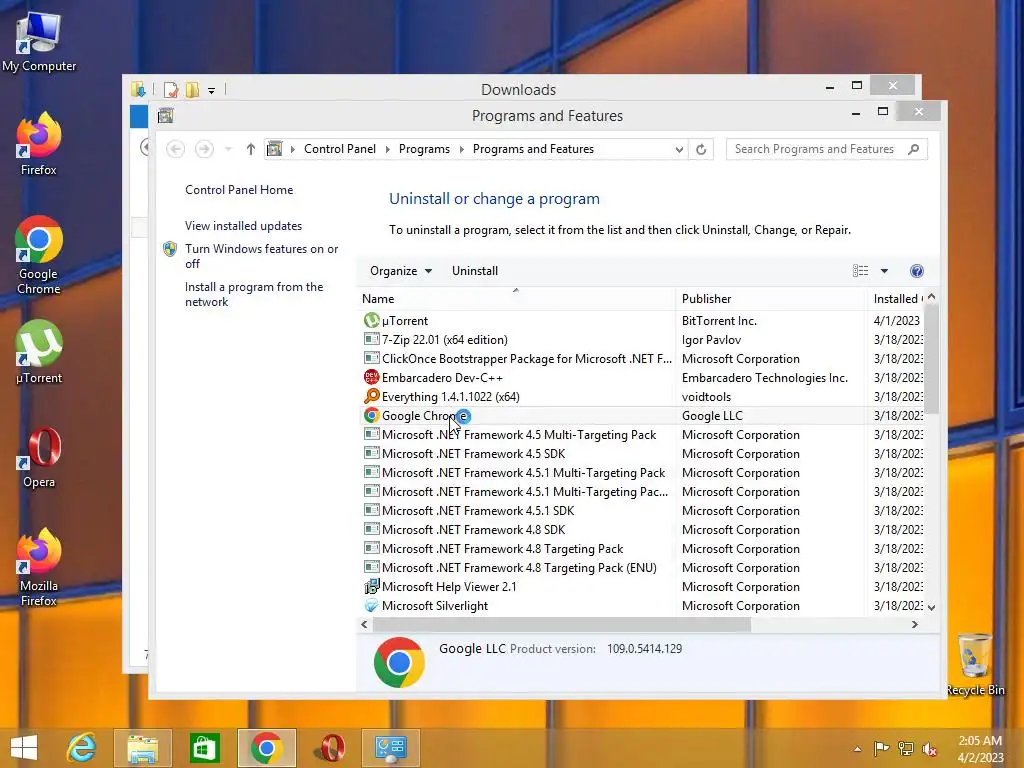This screenshot has height=768, width=1024.
Task: Open My Computer desktop icon
Action: pos(39,42)
